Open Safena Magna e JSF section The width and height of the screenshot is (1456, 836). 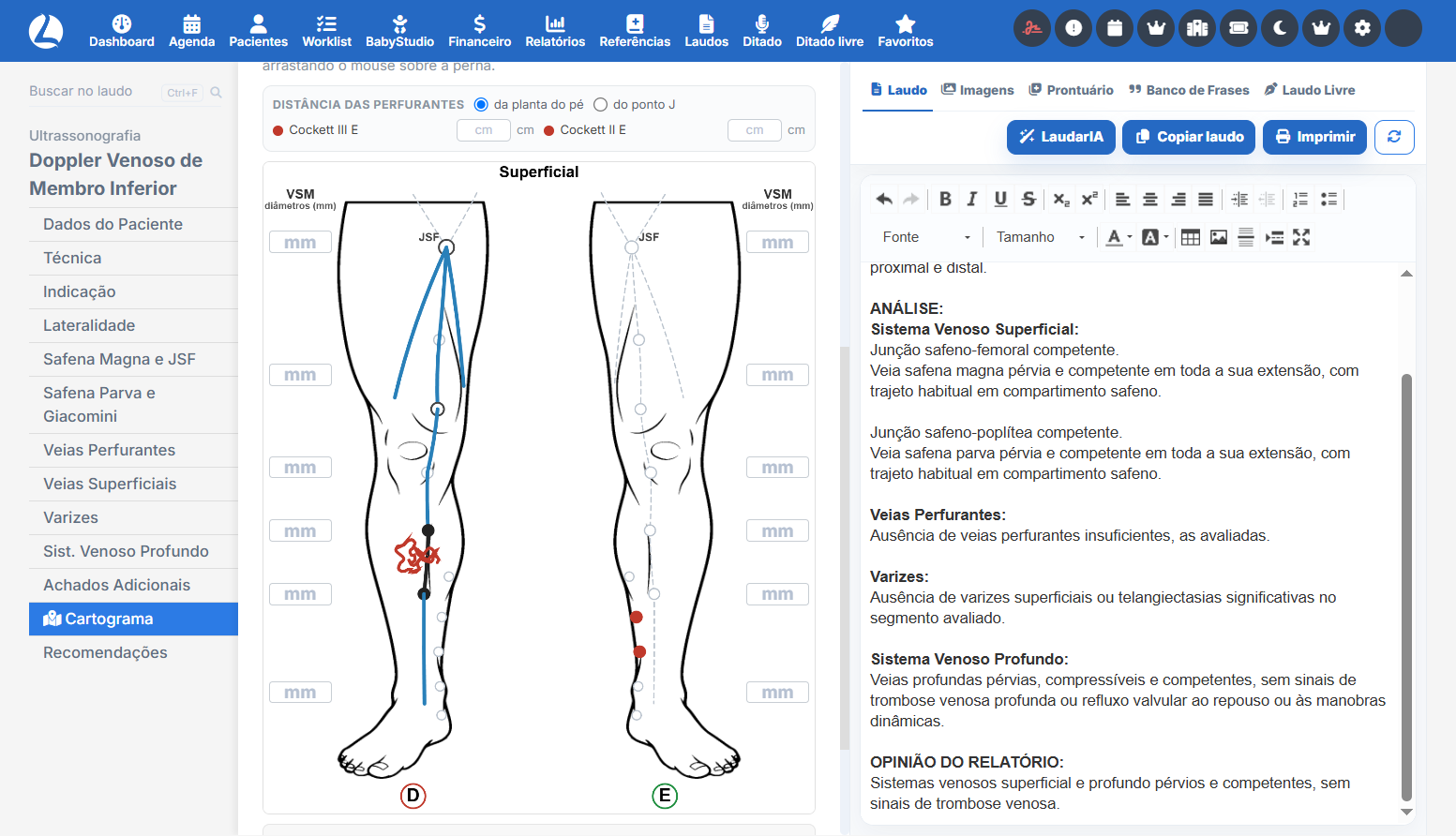(x=133, y=359)
